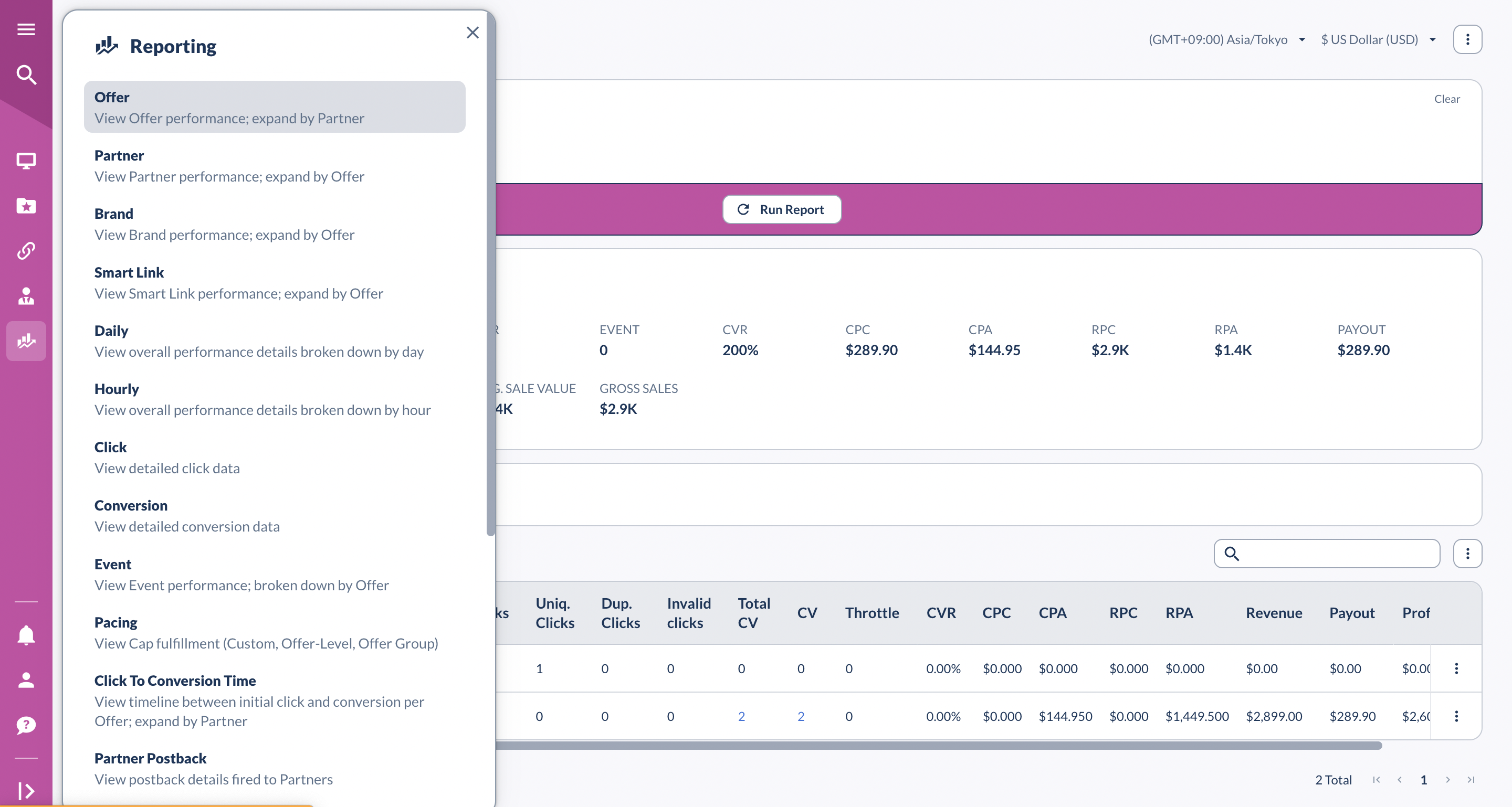Click the Run Report button

[x=781, y=209]
